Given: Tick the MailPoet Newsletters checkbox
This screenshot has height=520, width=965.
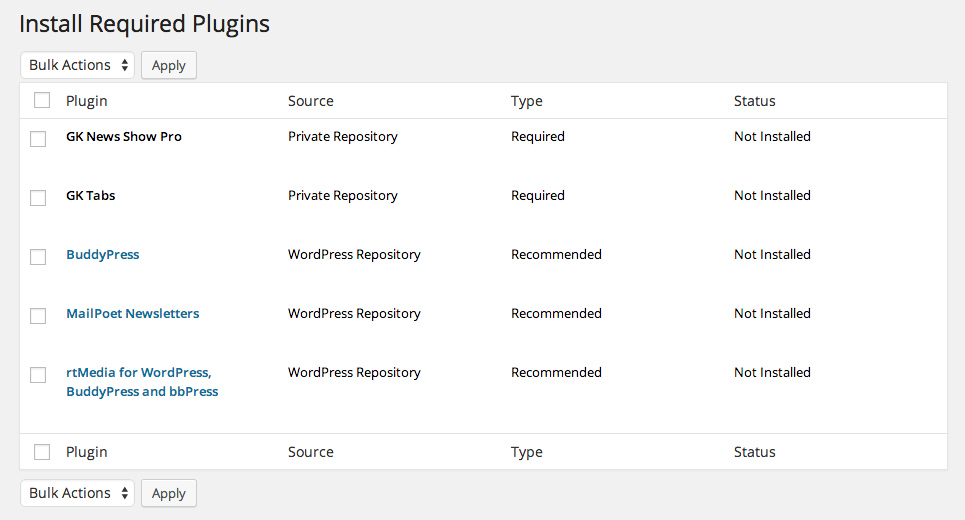Looking at the screenshot, I should (38, 316).
